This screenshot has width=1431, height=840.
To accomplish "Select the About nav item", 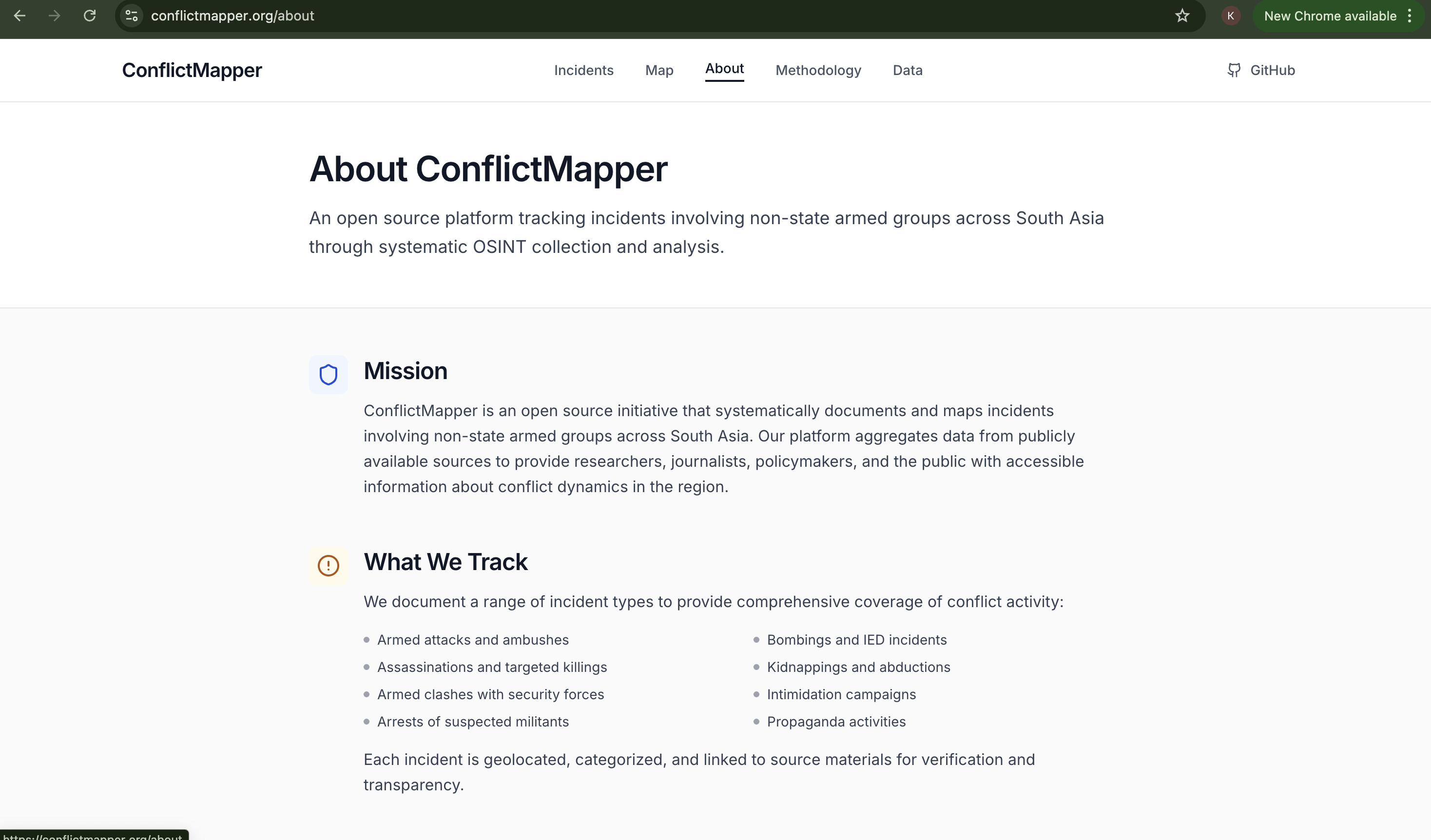I will 725,69.
